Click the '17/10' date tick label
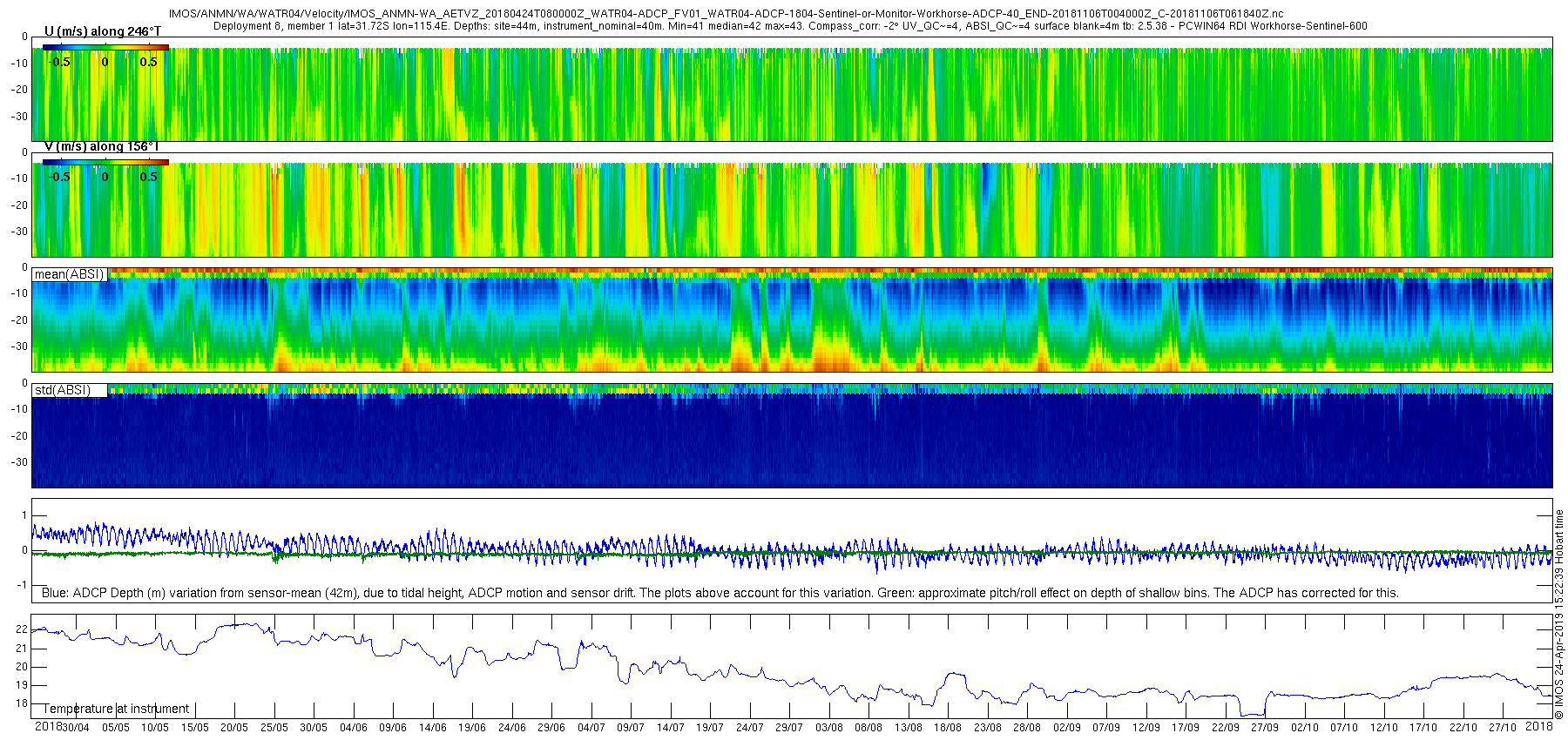1568x740 pixels. tap(1423, 728)
